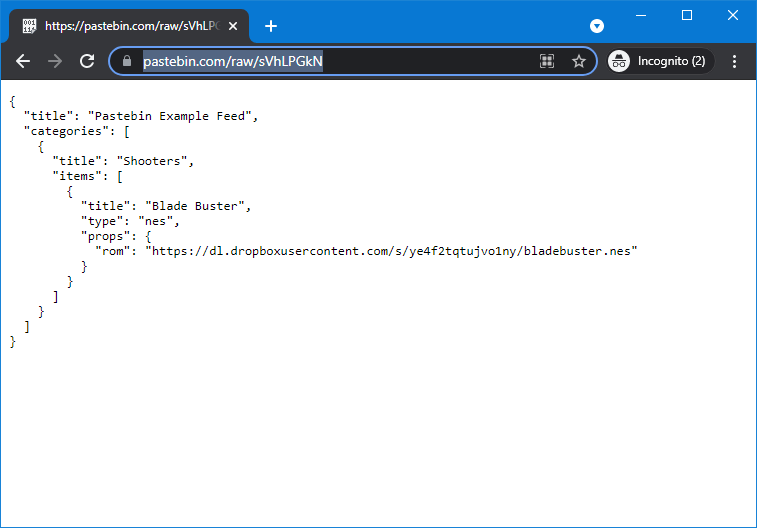757x528 pixels.
Task: Click the "rom" key text
Action: pyautogui.click(x=112, y=251)
